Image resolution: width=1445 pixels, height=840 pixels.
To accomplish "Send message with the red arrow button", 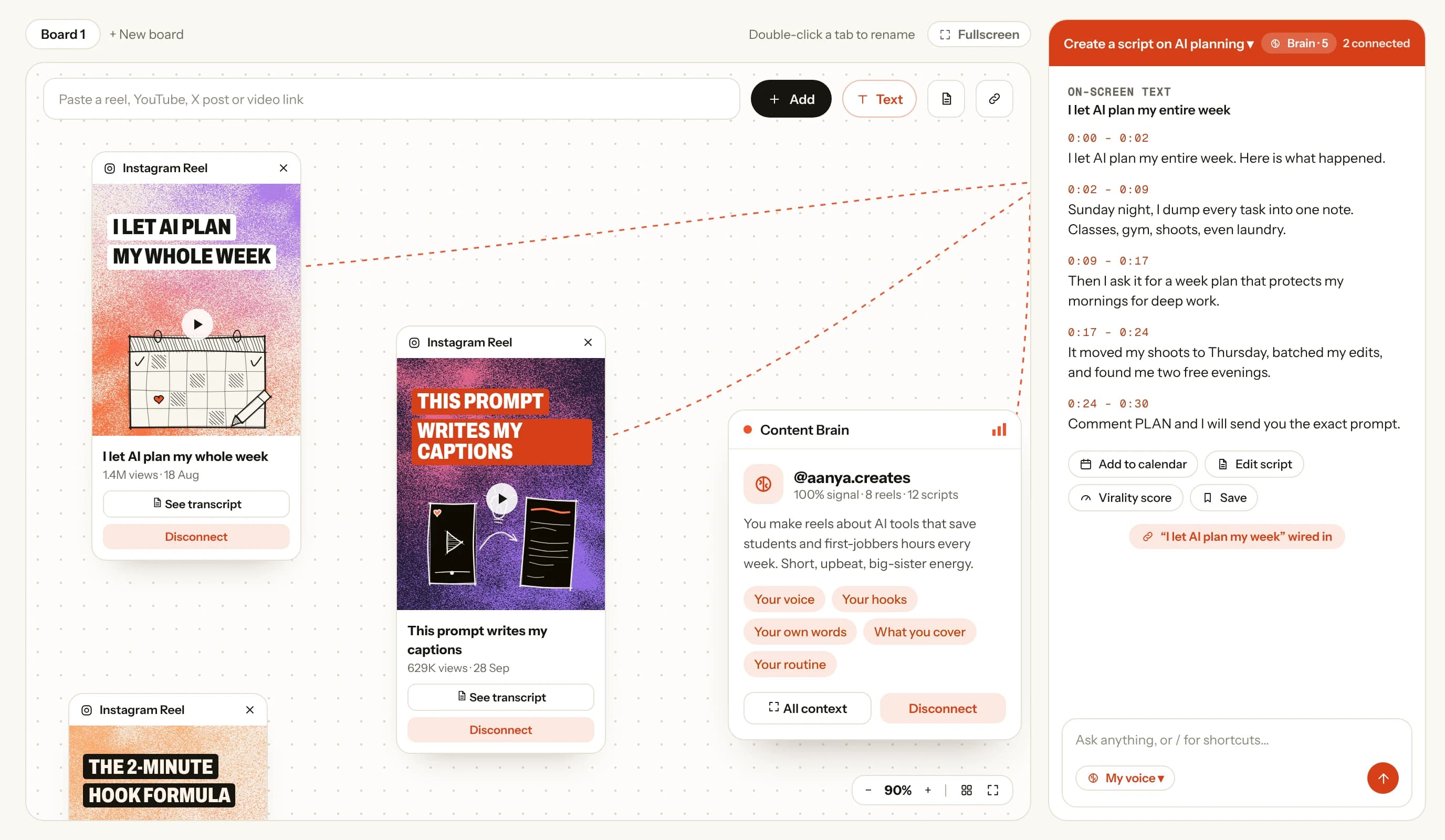I will tap(1383, 778).
